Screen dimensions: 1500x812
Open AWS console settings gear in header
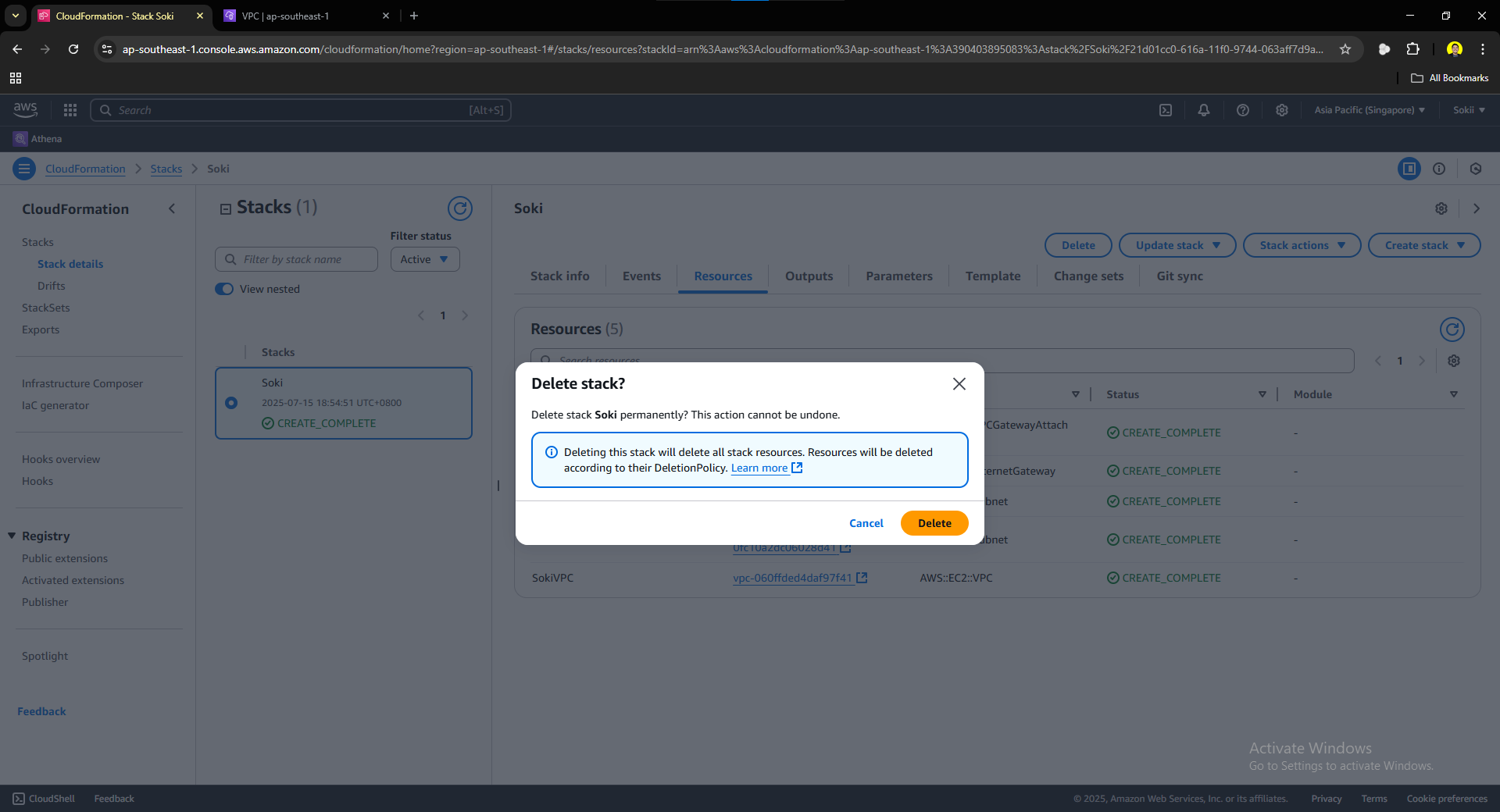(x=1281, y=110)
